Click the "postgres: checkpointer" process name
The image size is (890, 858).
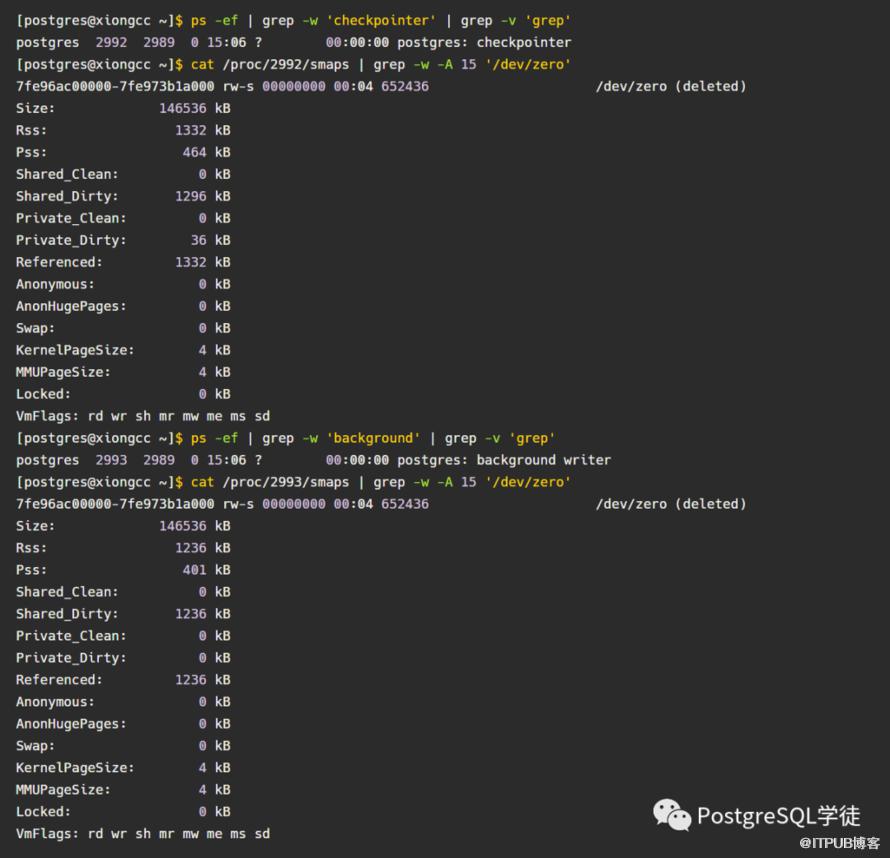[x=484, y=42]
